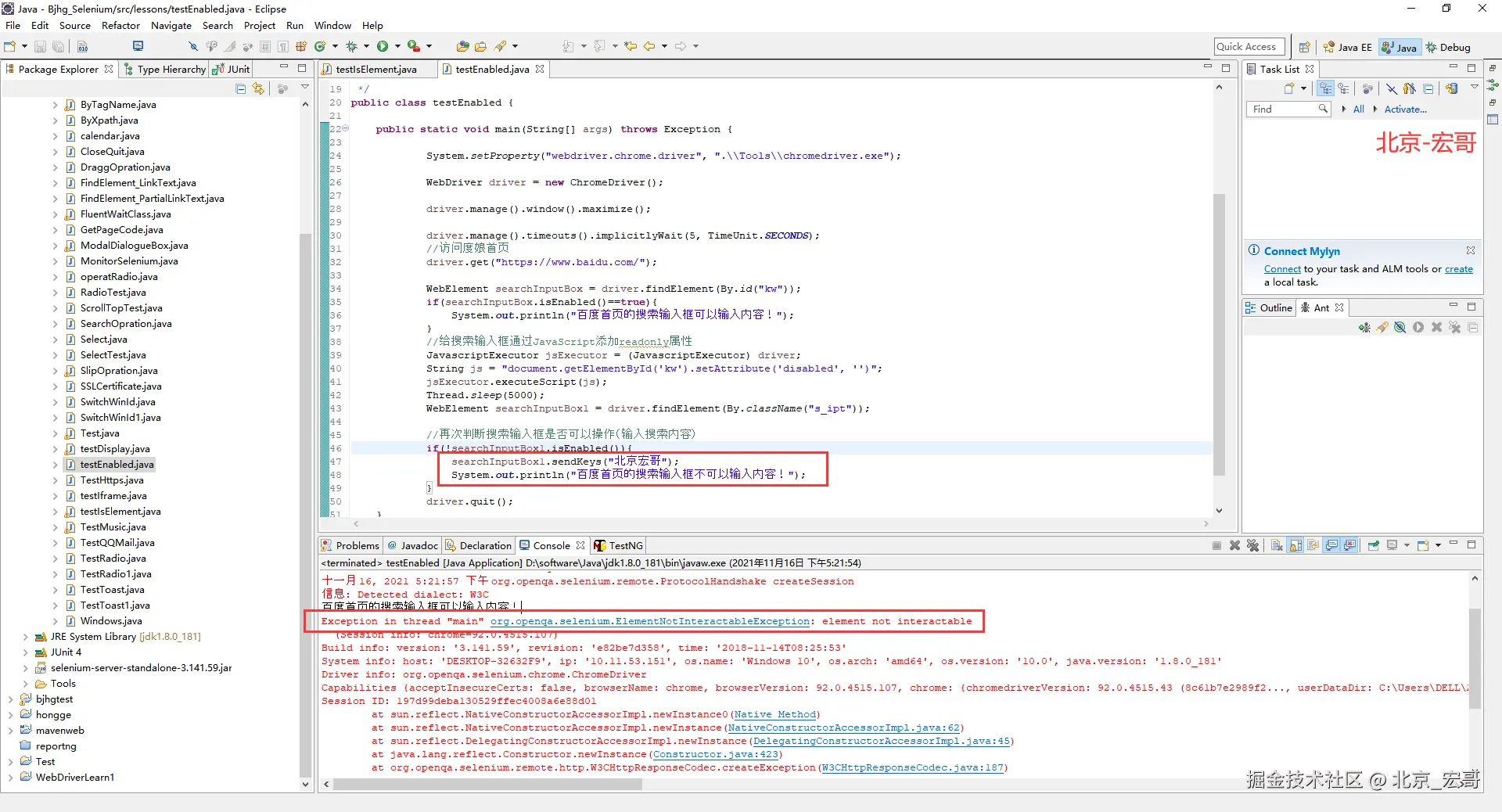Open the Project menu
Image resolution: width=1502 pixels, height=812 pixels.
[260, 26]
